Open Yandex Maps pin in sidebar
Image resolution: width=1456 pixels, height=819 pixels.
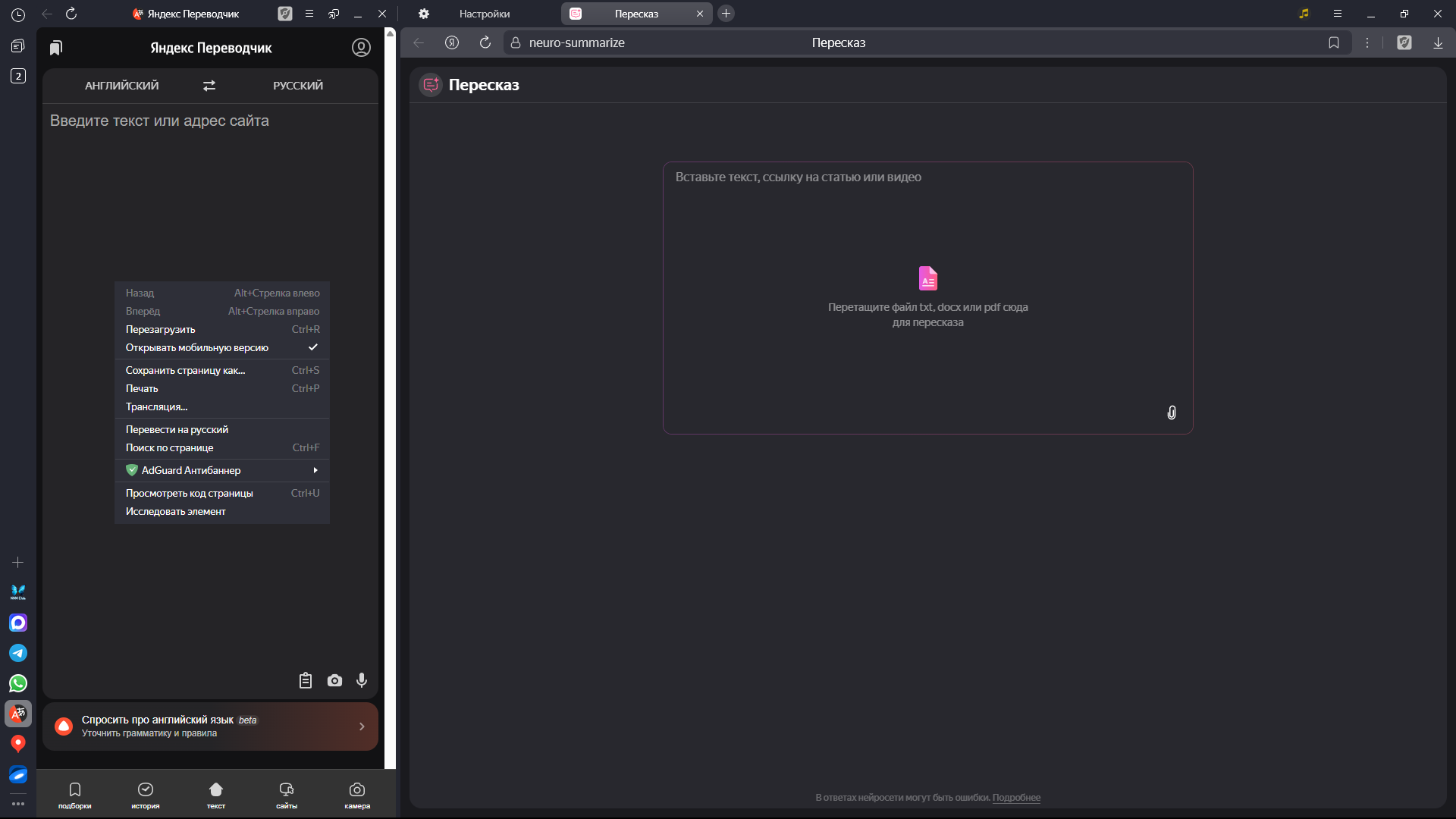click(x=18, y=744)
